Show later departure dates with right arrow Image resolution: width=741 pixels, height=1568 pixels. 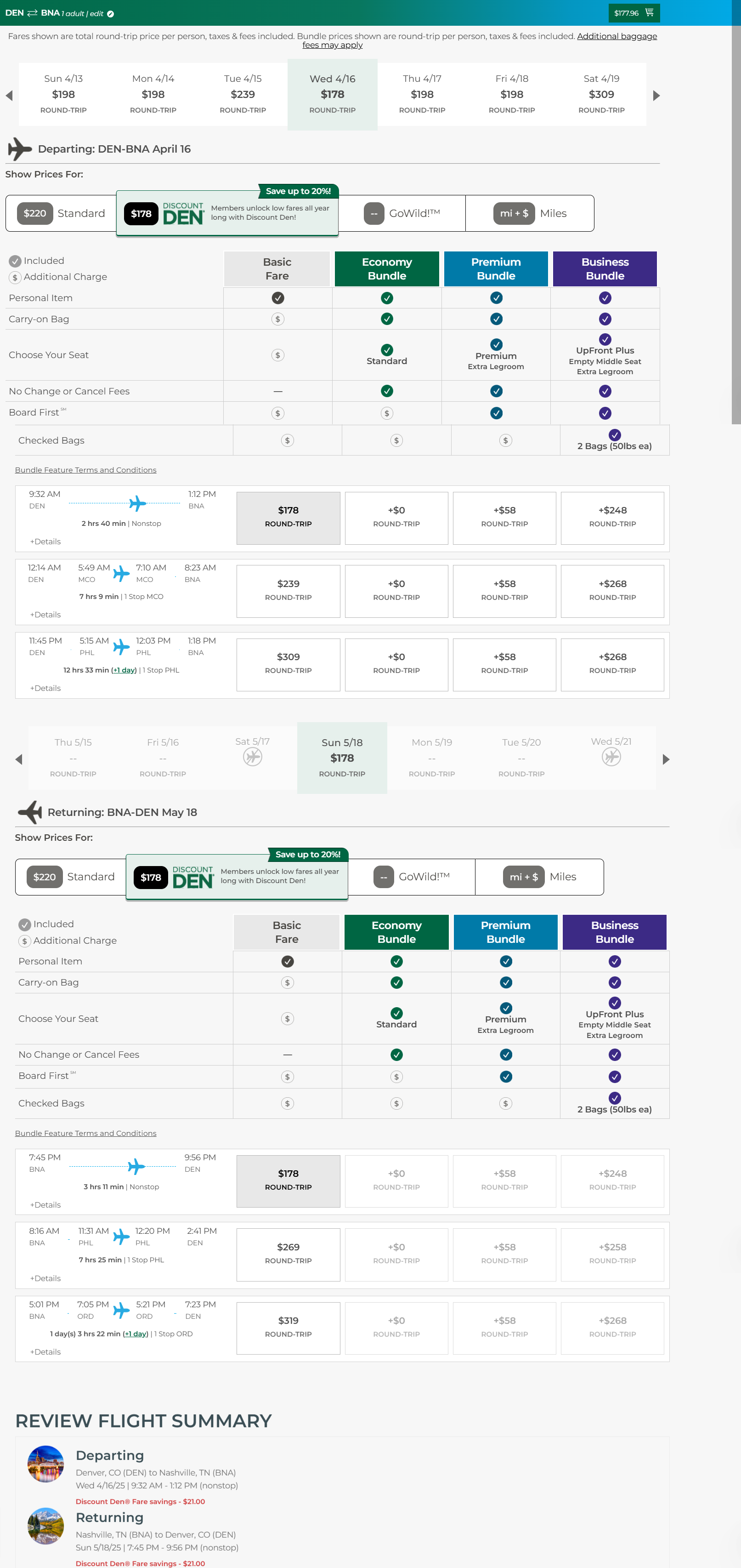656,96
